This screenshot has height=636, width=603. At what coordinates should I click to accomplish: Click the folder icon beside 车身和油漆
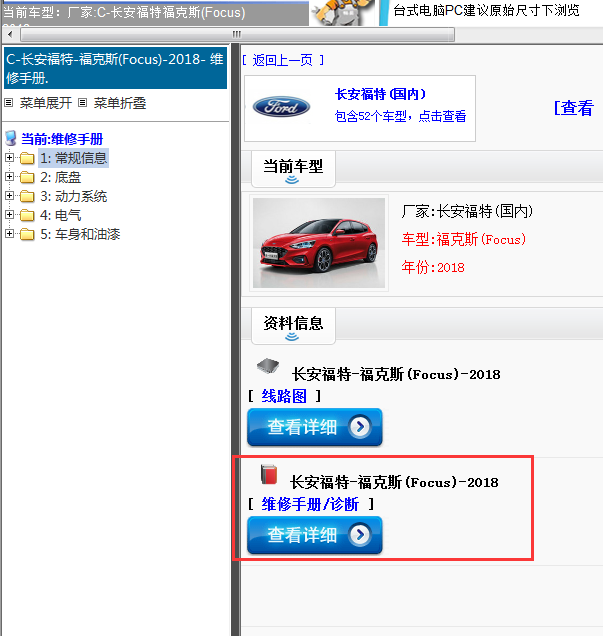coord(27,234)
